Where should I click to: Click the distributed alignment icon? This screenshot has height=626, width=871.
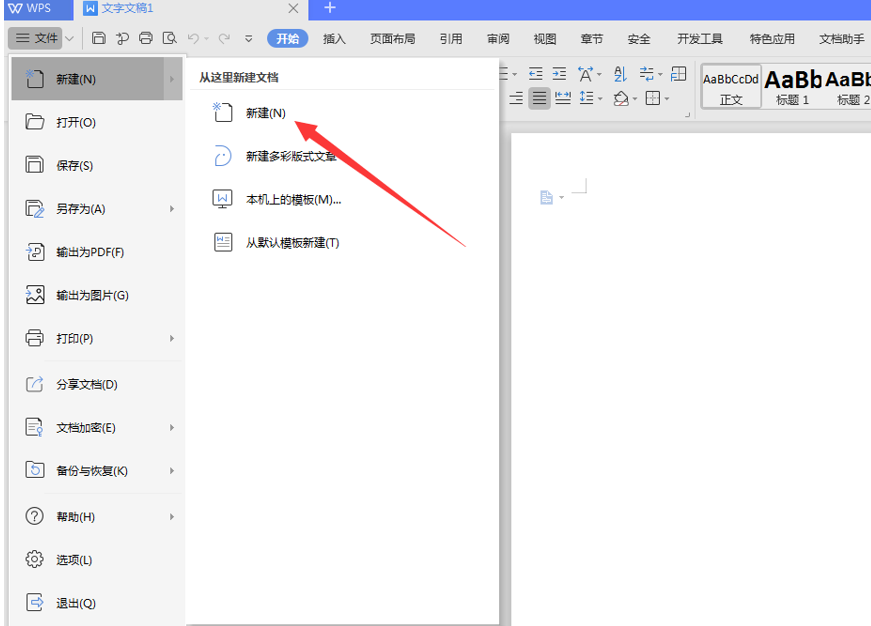[563, 98]
